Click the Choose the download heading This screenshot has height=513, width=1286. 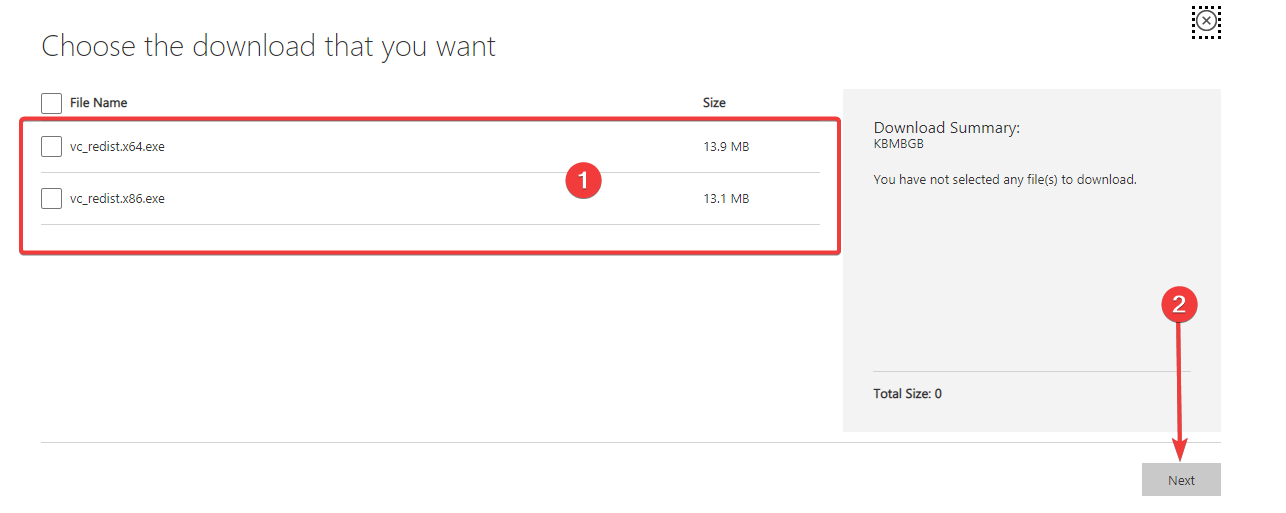tap(268, 46)
